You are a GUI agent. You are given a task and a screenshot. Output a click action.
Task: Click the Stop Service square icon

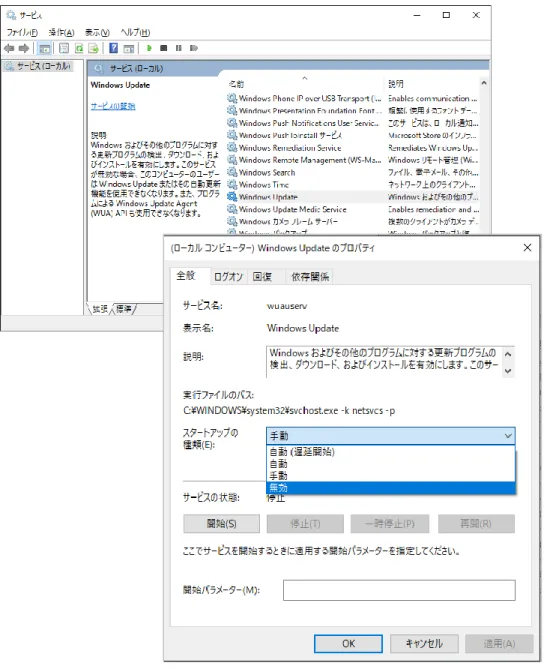click(x=163, y=48)
